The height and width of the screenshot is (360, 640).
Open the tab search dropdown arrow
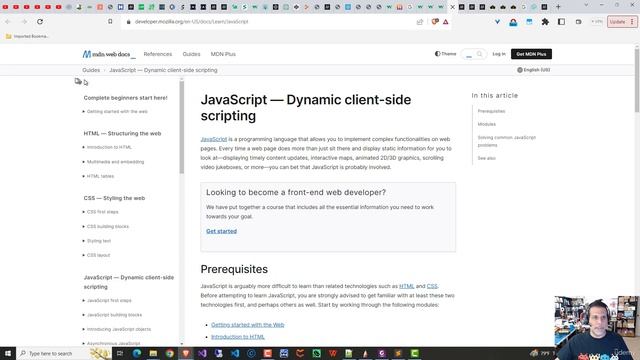pos(586,5)
